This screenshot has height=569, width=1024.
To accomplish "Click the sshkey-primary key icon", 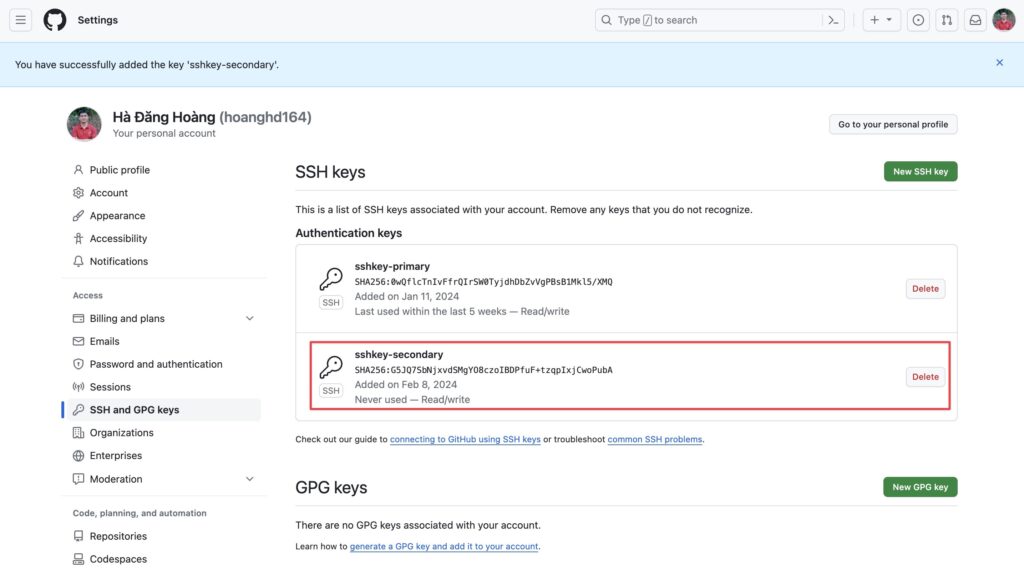I will click(330, 279).
